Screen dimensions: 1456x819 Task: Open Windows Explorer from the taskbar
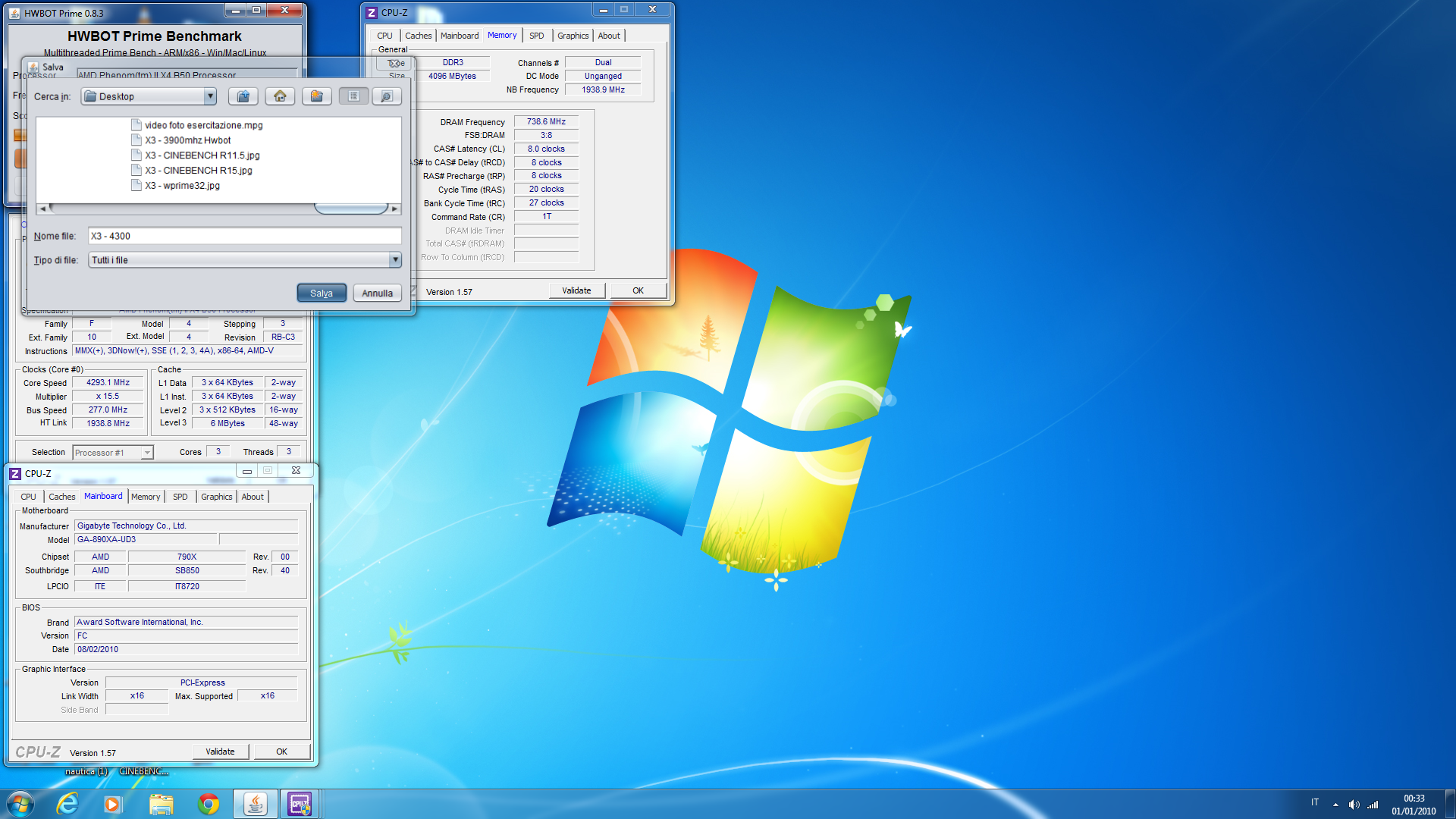[161, 804]
